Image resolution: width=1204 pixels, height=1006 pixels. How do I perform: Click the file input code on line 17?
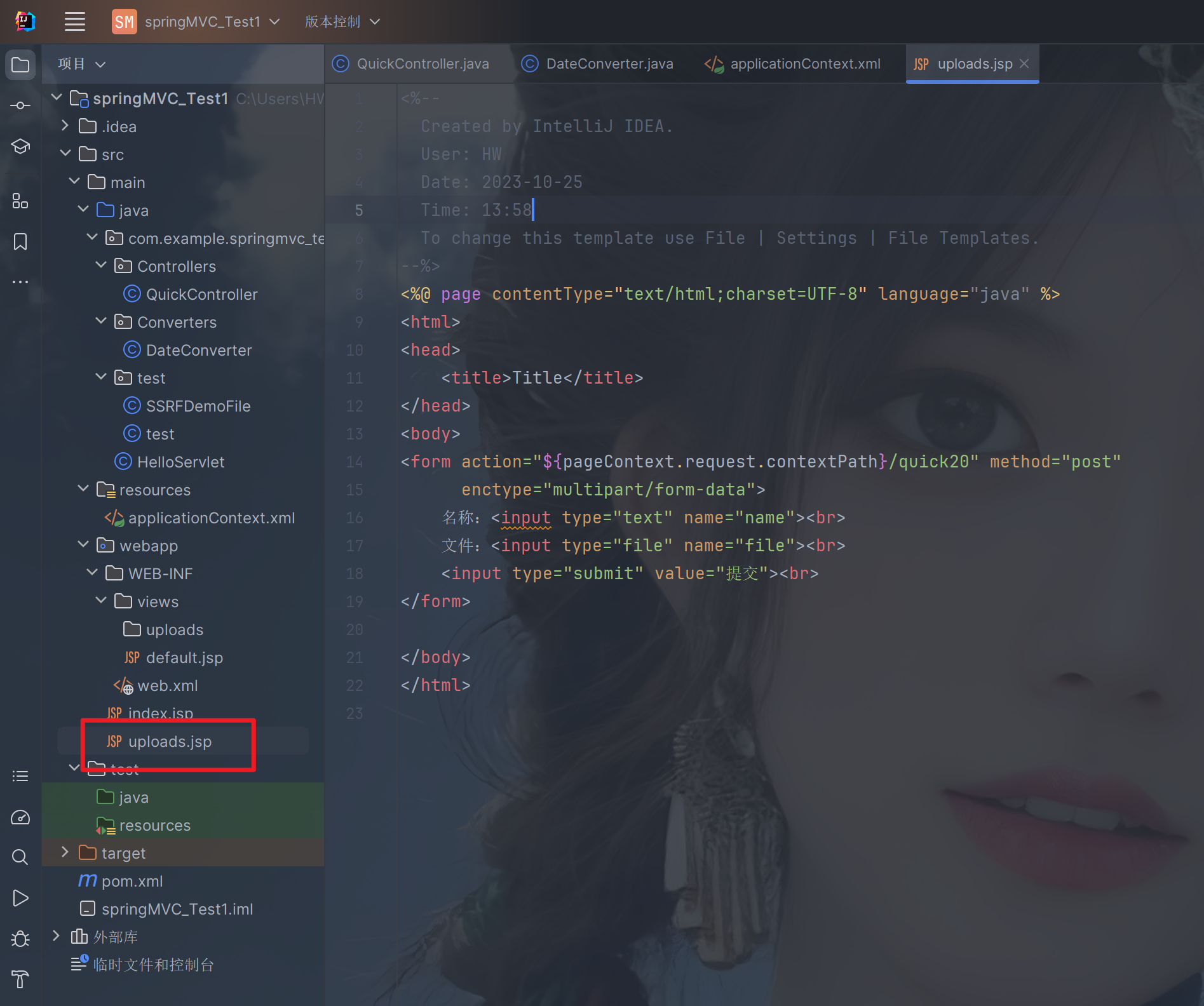pos(668,546)
